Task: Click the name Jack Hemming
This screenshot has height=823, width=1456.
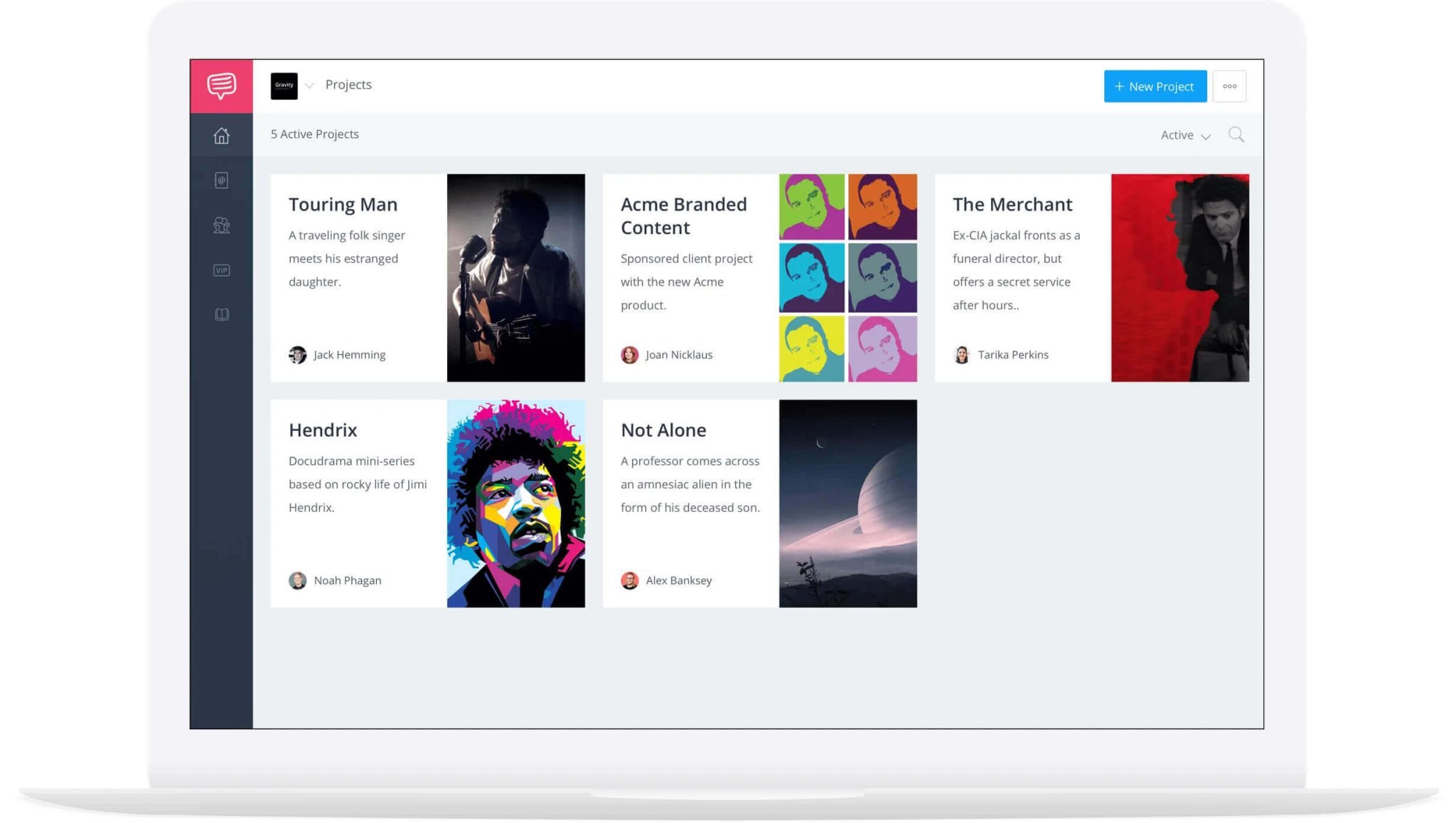Action: tap(349, 355)
